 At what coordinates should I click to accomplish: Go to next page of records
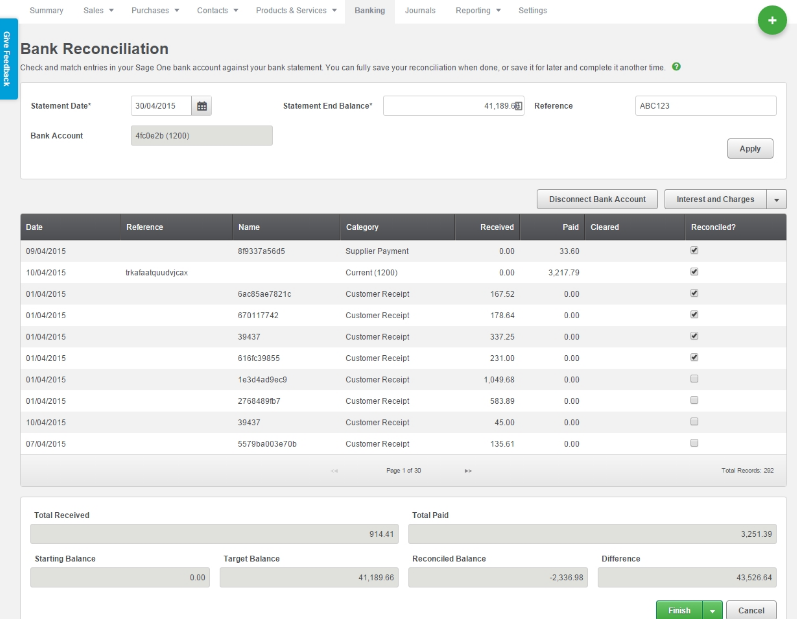point(468,470)
